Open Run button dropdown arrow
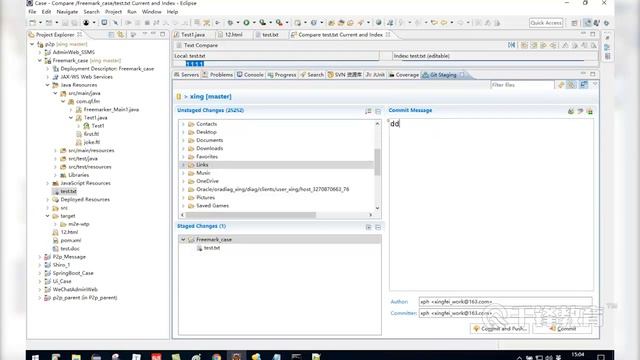Viewport: 640px width, 360px height. point(253,23)
